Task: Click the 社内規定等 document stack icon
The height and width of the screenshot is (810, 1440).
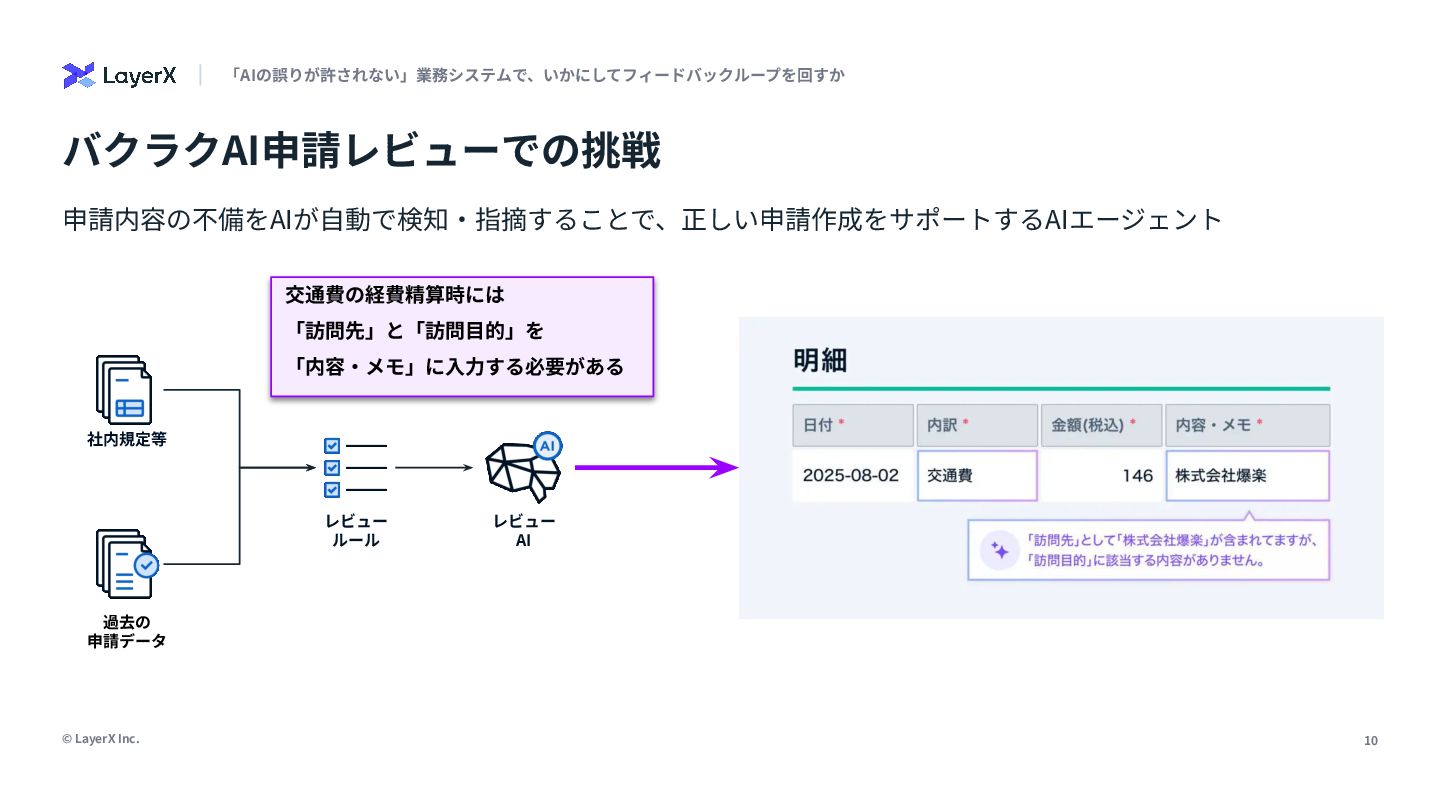Action: coord(124,390)
